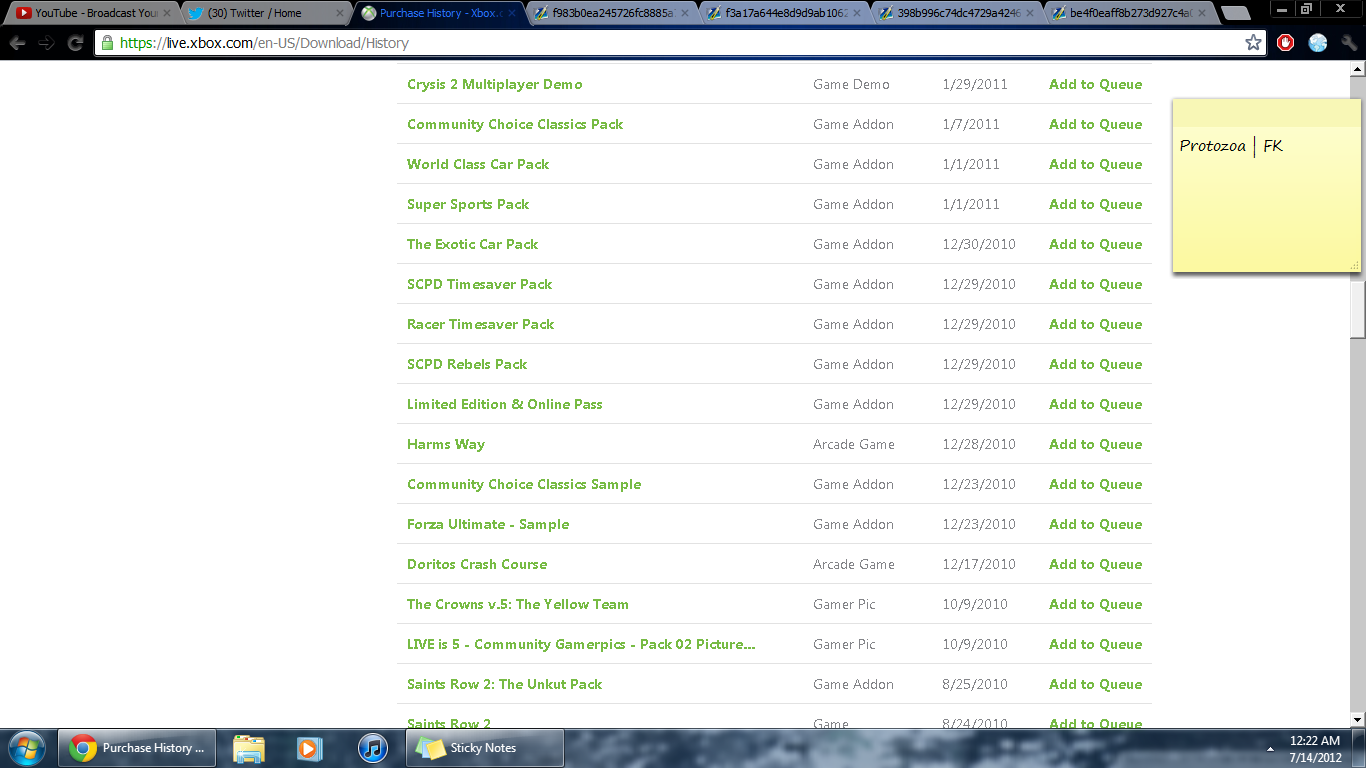Switch to Sticky Notes in taskbar
The width and height of the screenshot is (1366, 768).
(x=485, y=748)
